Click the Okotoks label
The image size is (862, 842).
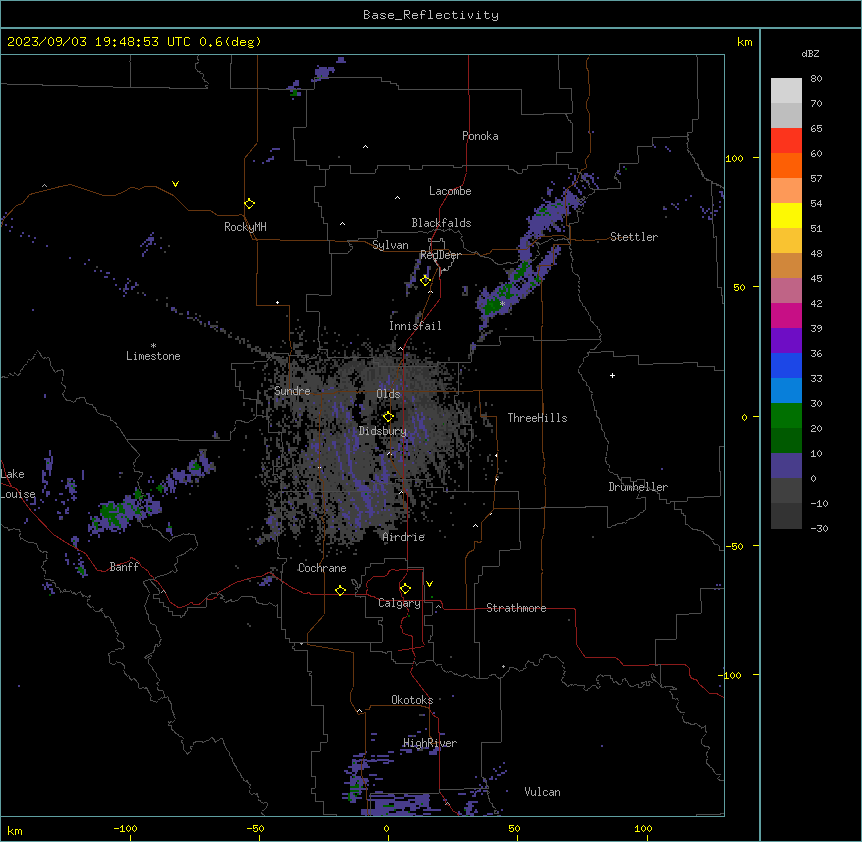[x=412, y=700]
